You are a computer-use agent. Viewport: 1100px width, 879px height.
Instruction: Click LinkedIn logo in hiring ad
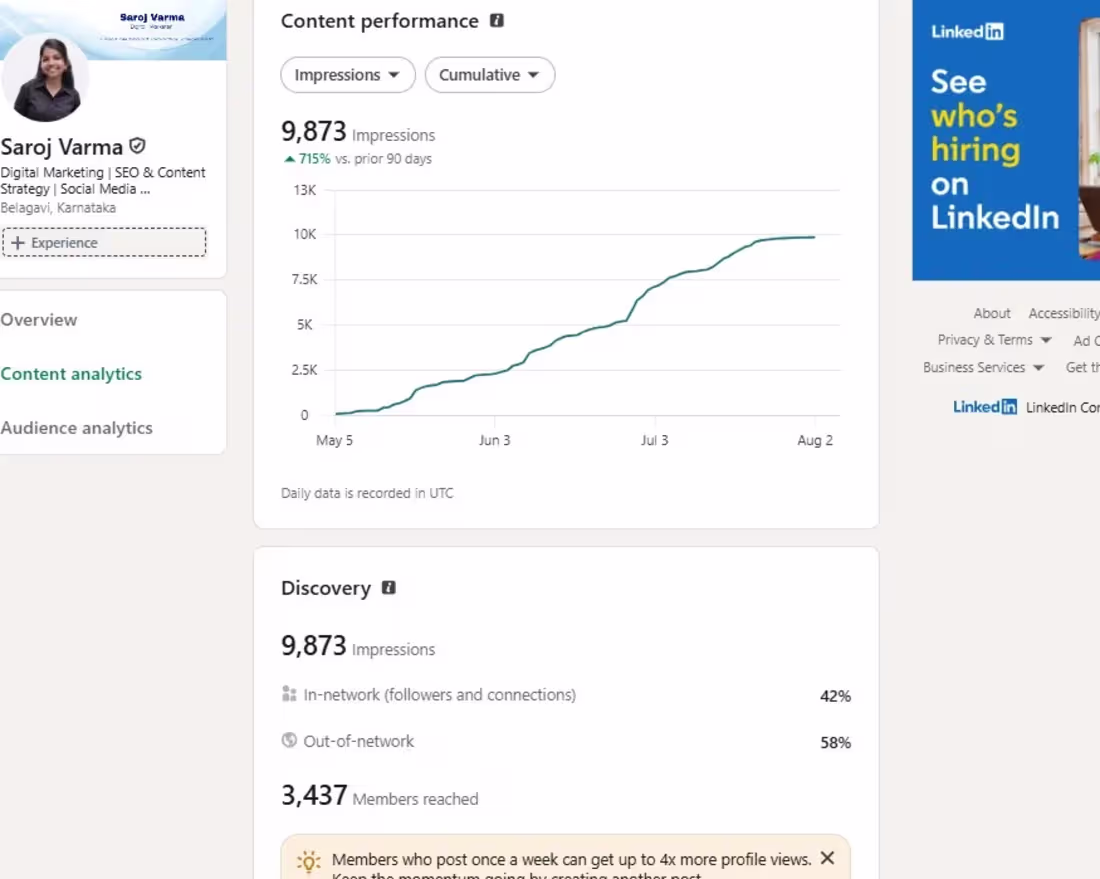point(967,32)
